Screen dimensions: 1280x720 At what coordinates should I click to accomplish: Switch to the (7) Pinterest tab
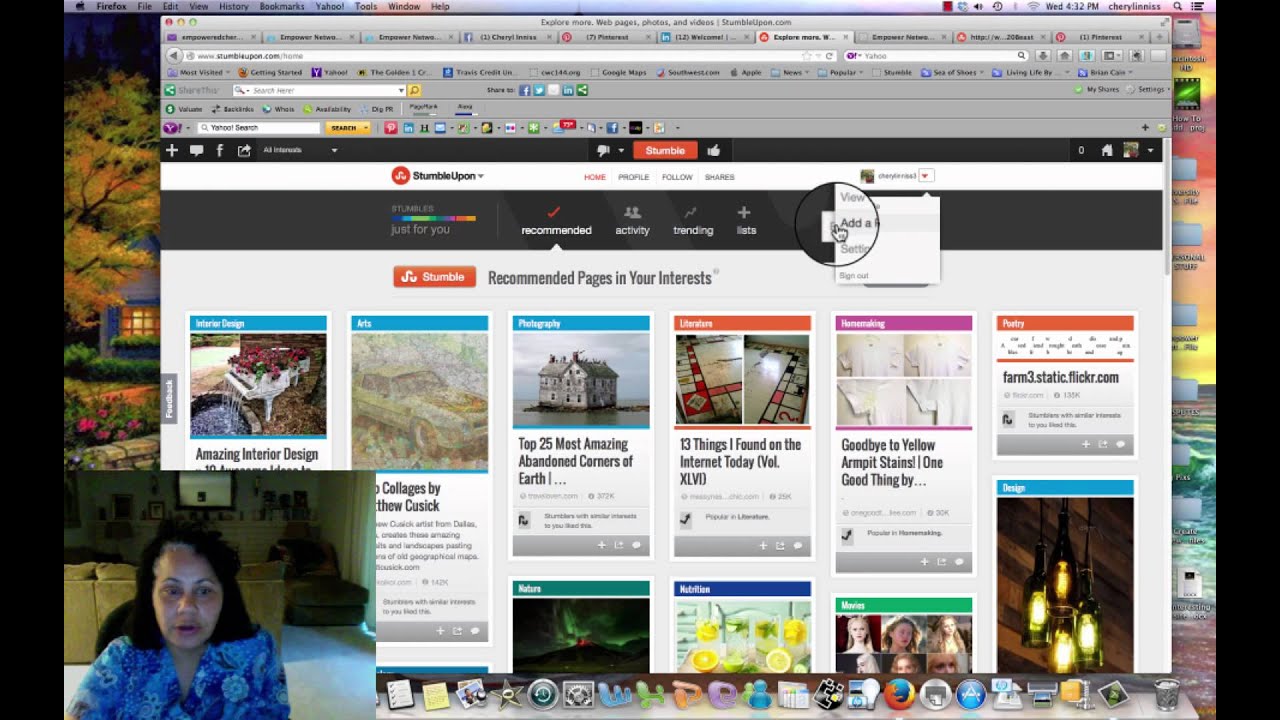coord(607,37)
